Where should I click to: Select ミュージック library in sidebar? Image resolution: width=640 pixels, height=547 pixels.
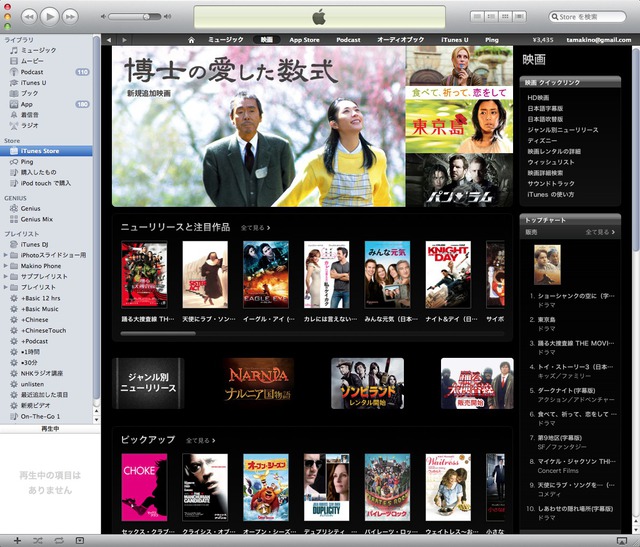click(x=46, y=50)
